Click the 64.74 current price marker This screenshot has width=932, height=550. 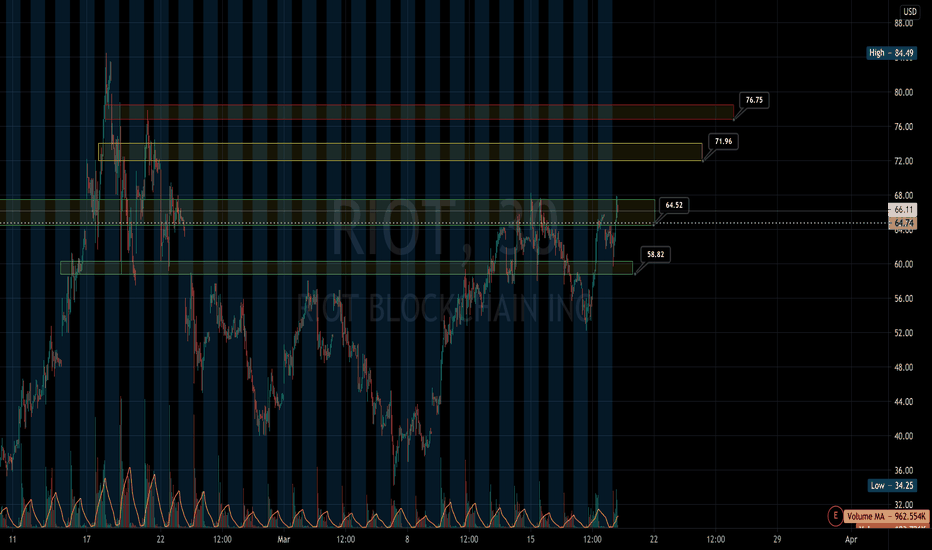click(x=903, y=224)
